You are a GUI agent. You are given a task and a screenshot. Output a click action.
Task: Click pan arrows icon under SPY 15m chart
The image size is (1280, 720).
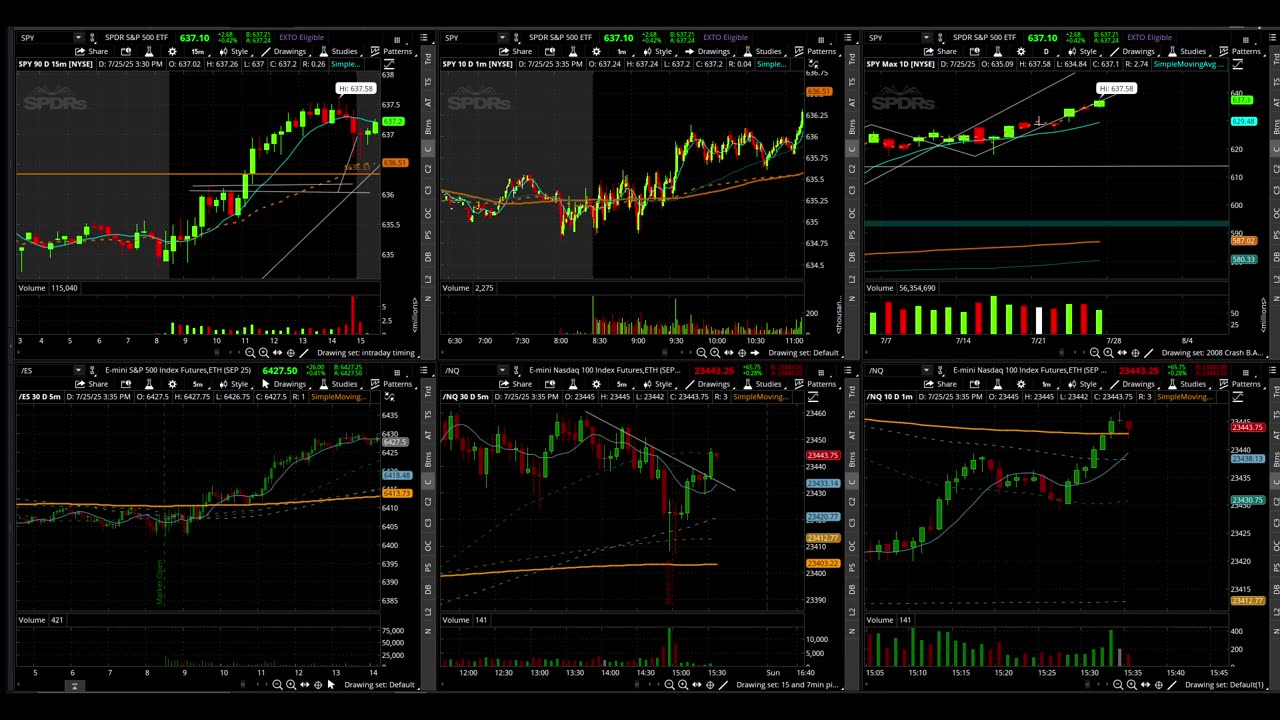coord(277,353)
